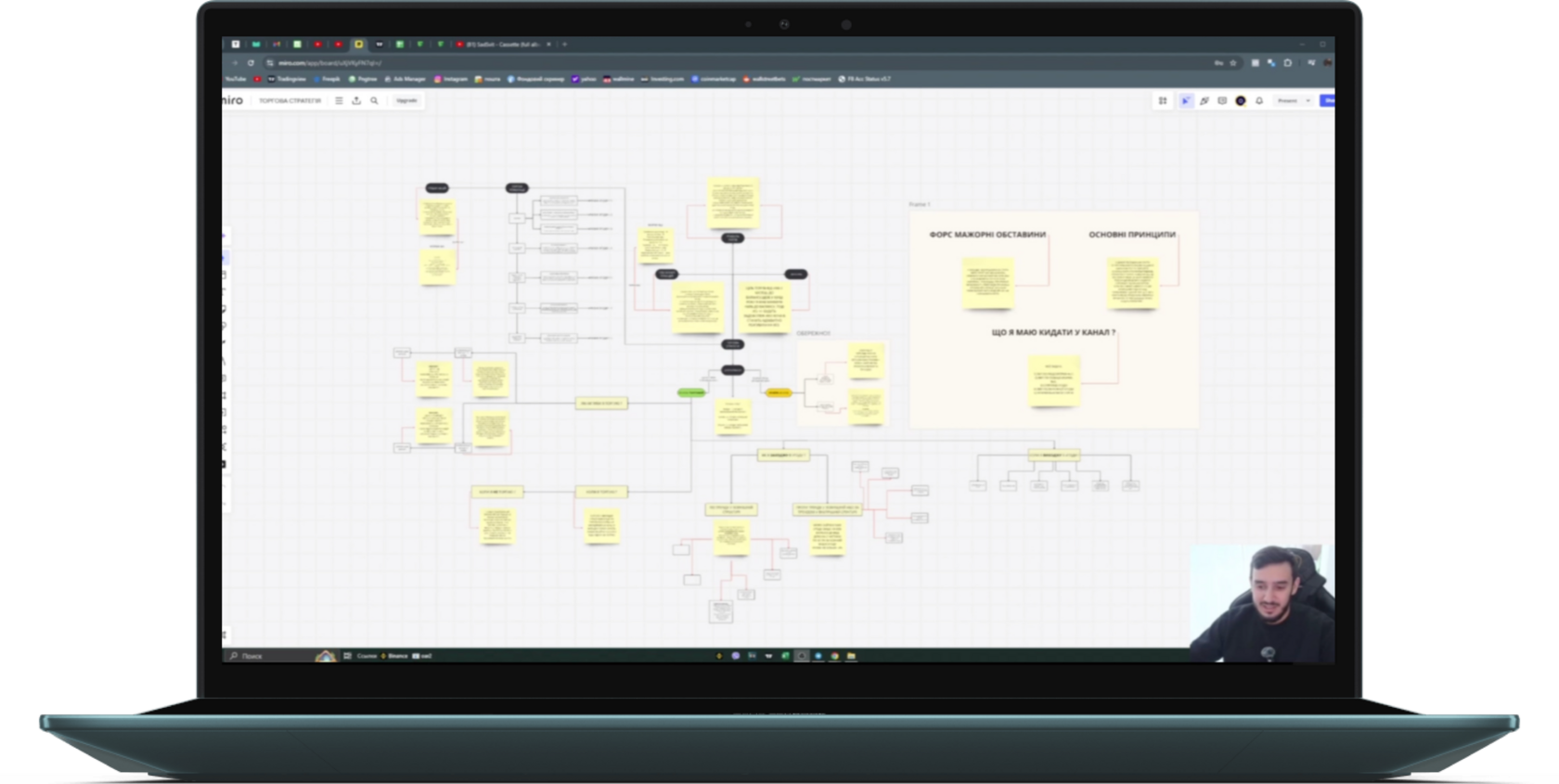Image resolution: width=1559 pixels, height=784 pixels.
Task: Click the Present button
Action: 1287,100
